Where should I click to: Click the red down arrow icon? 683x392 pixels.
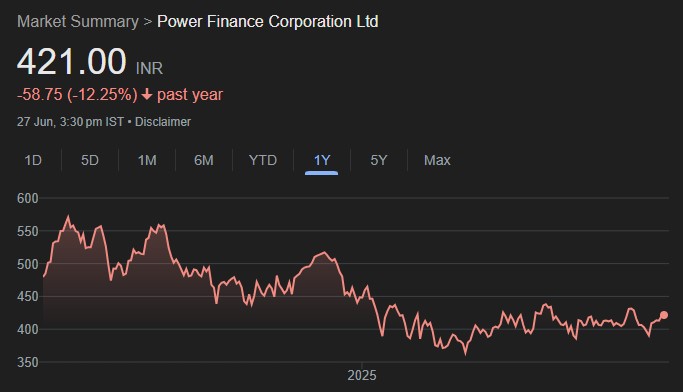147,94
